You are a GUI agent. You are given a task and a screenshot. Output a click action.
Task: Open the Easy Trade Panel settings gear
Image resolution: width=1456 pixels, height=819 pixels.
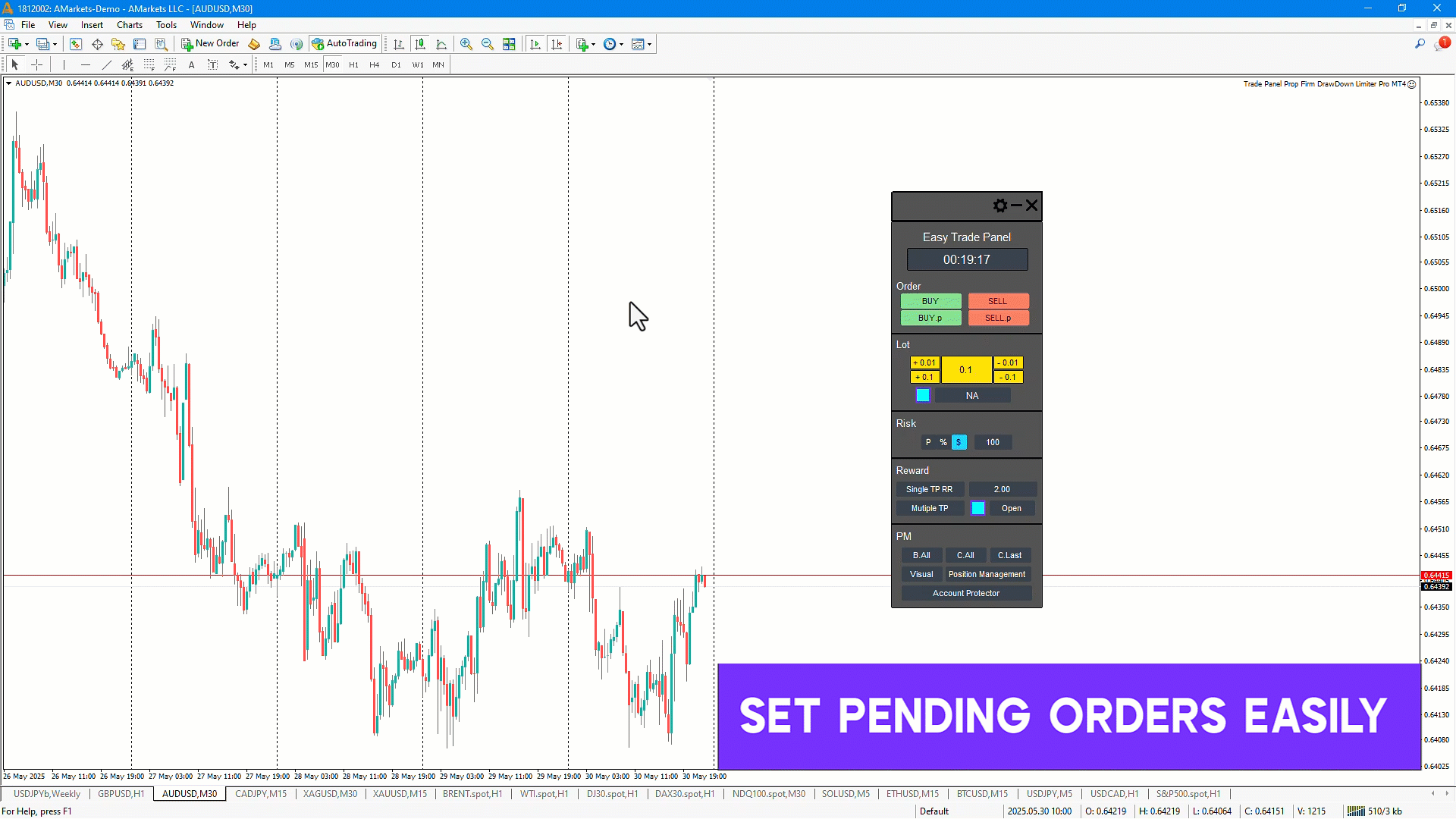[999, 206]
